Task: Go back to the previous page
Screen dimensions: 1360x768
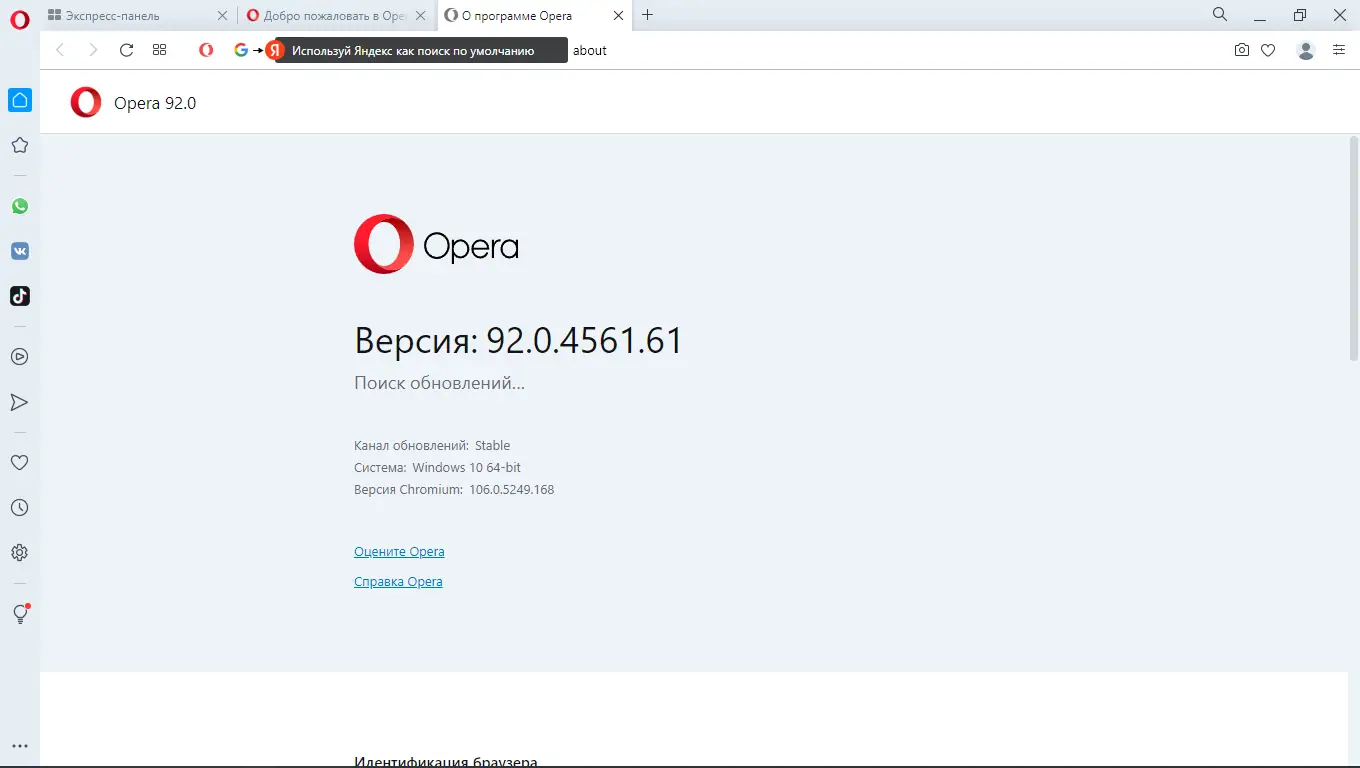Action: [x=60, y=50]
